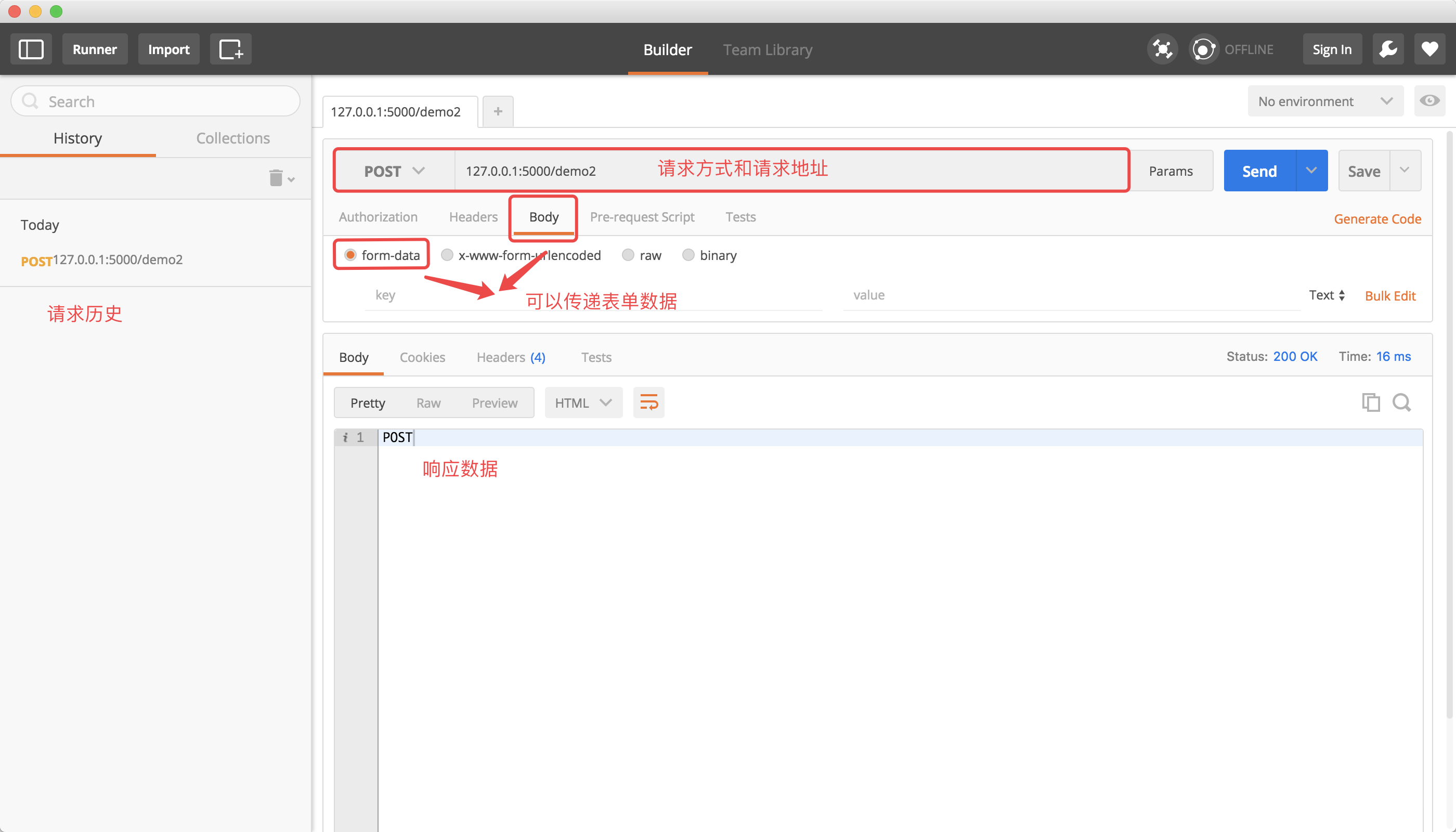Click the heart icon in the top bar
This screenshot has width=1456, height=832.
tap(1429, 49)
